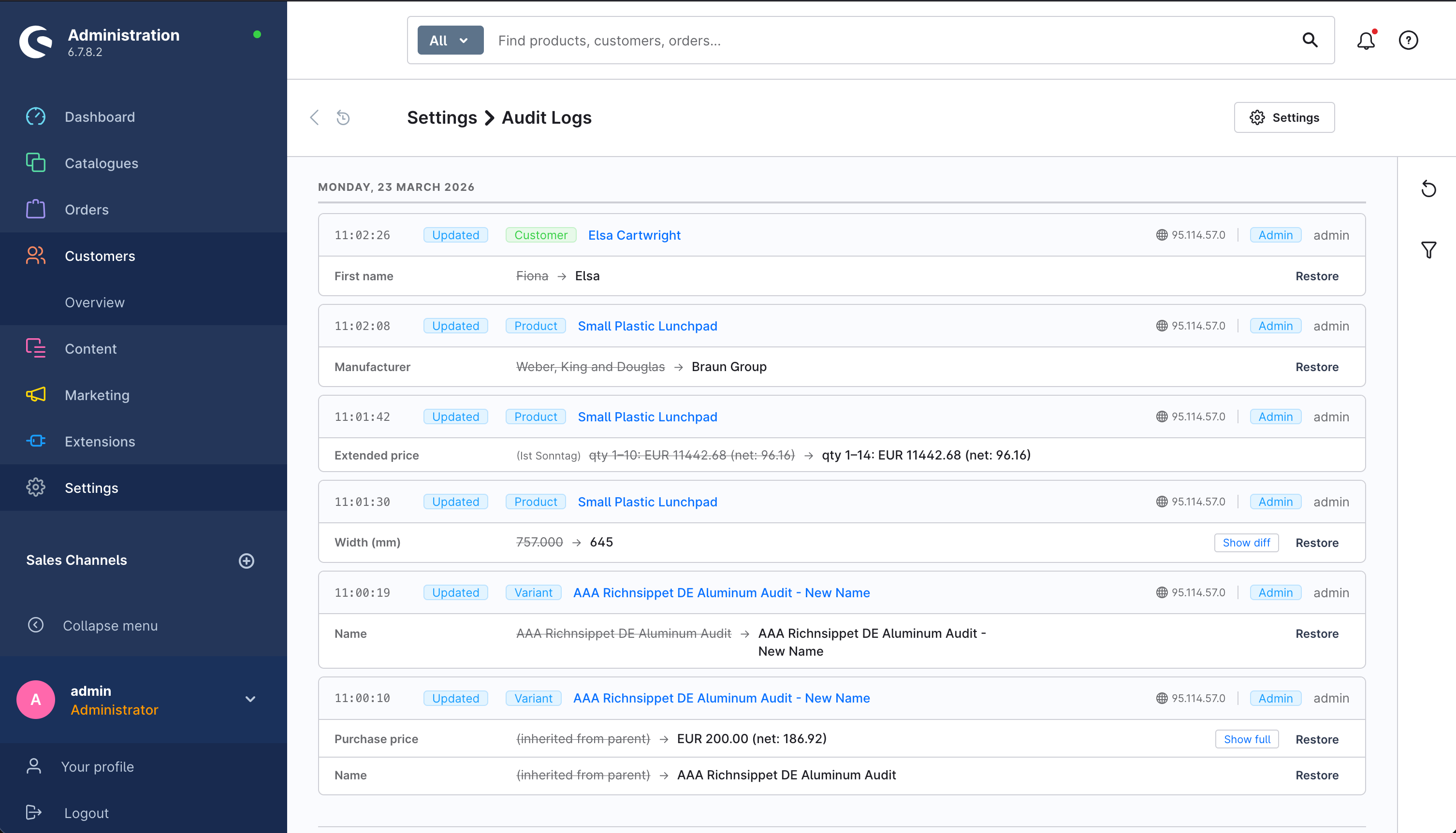Image resolution: width=1456 pixels, height=833 pixels.
Task: Open Dashboard from the sidebar
Action: tap(100, 117)
